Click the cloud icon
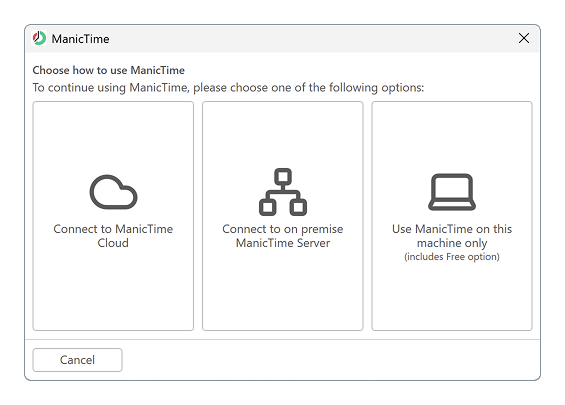This screenshot has width=565, height=405. point(113,192)
